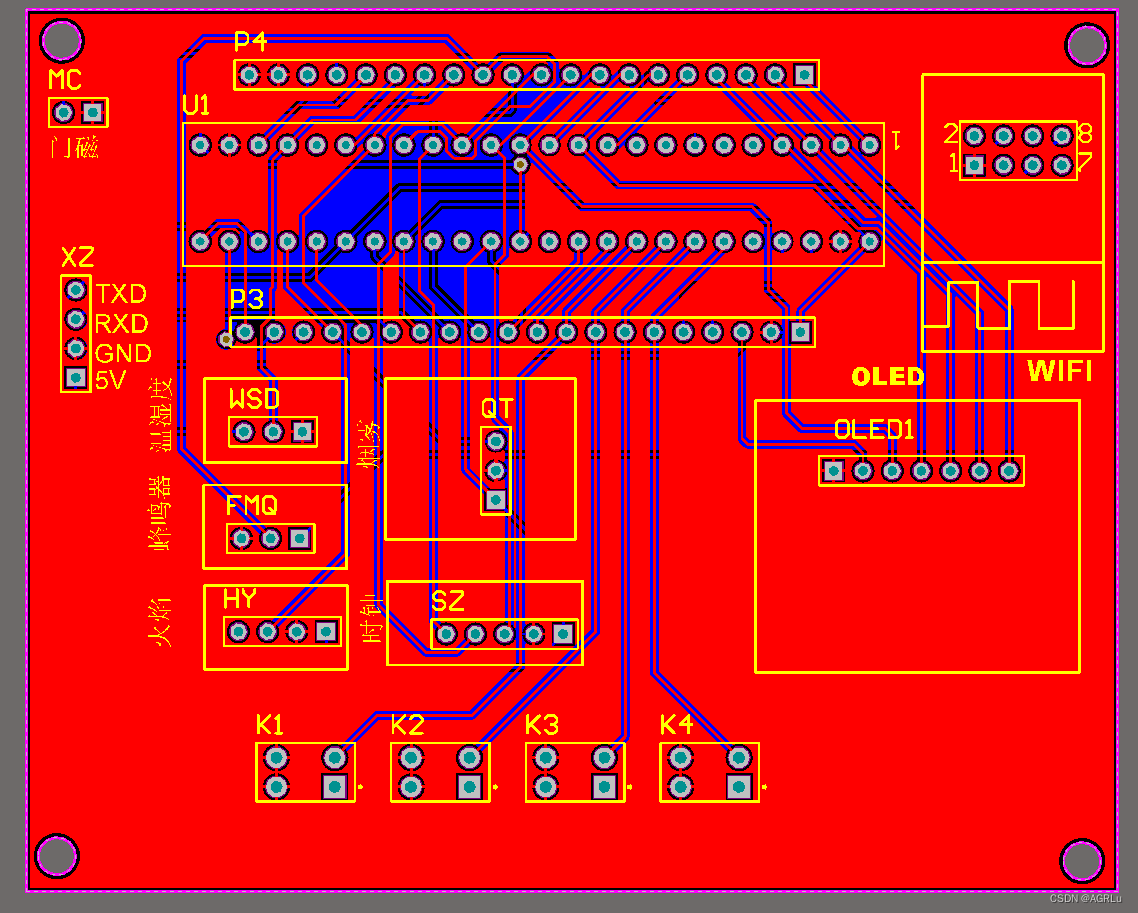Image resolution: width=1138 pixels, height=913 pixels.
Task: Select the top-left mounting hole
Action: coord(62,40)
